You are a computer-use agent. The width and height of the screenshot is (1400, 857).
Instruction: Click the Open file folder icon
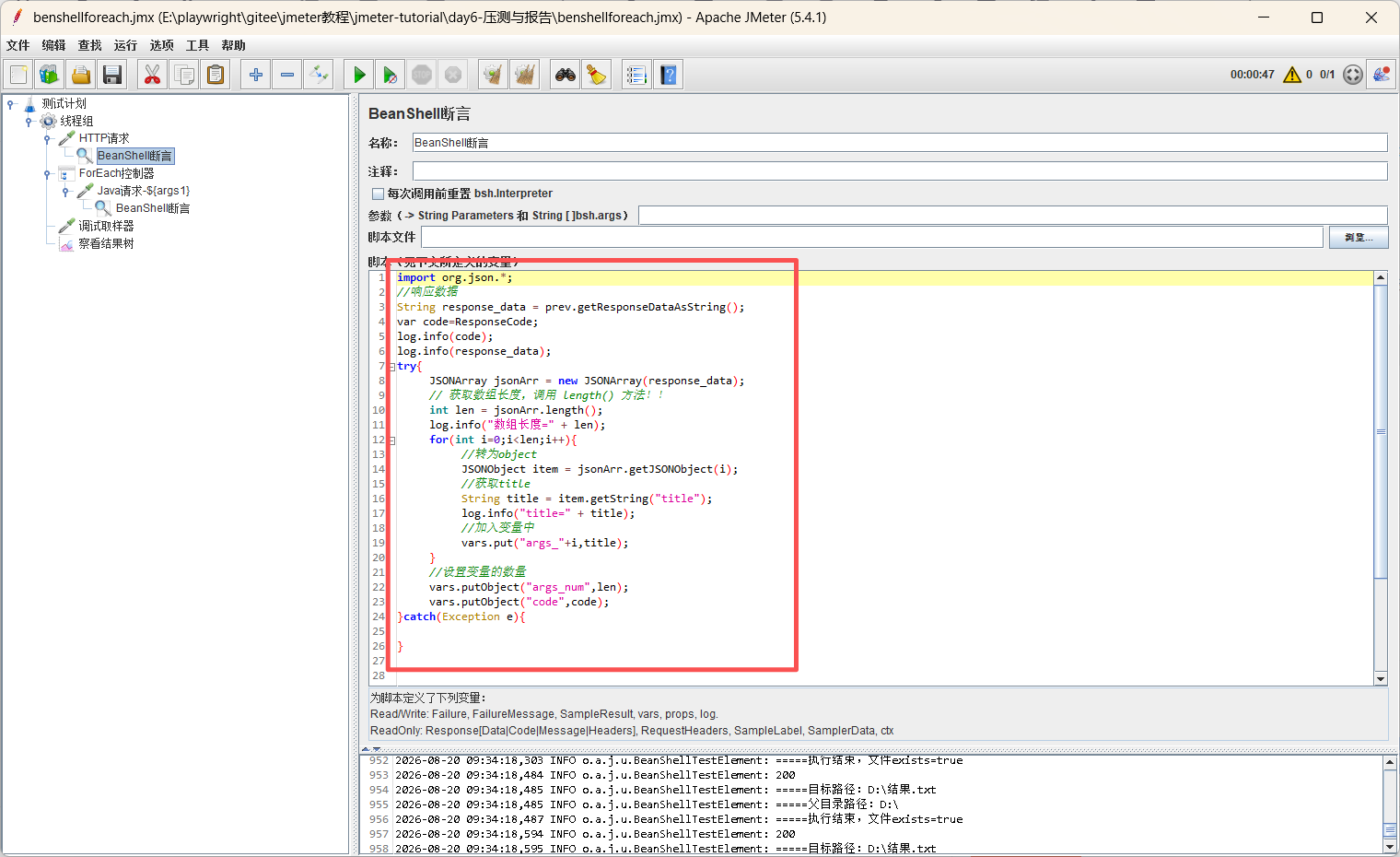pos(81,75)
